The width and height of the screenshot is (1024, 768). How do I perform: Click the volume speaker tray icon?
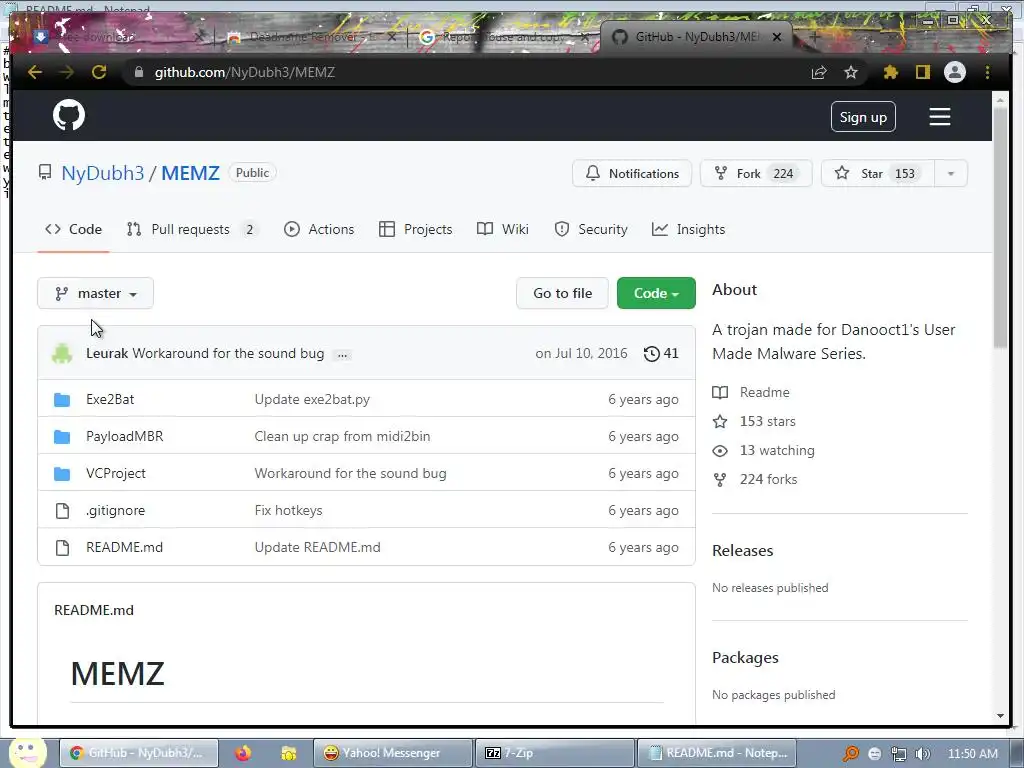[922, 754]
